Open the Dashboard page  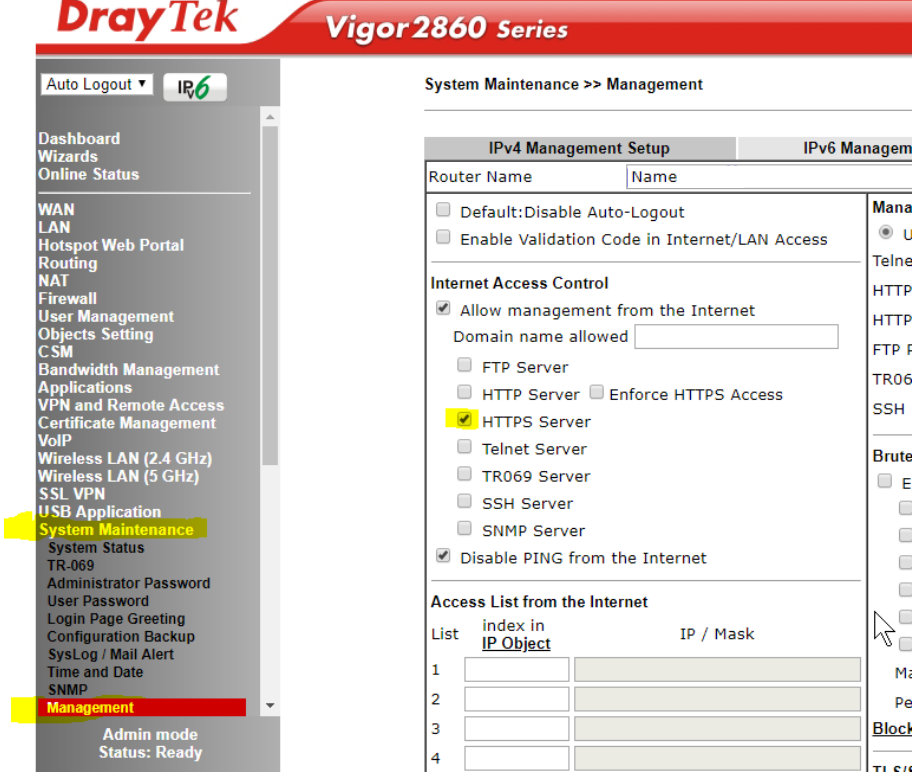(x=79, y=139)
